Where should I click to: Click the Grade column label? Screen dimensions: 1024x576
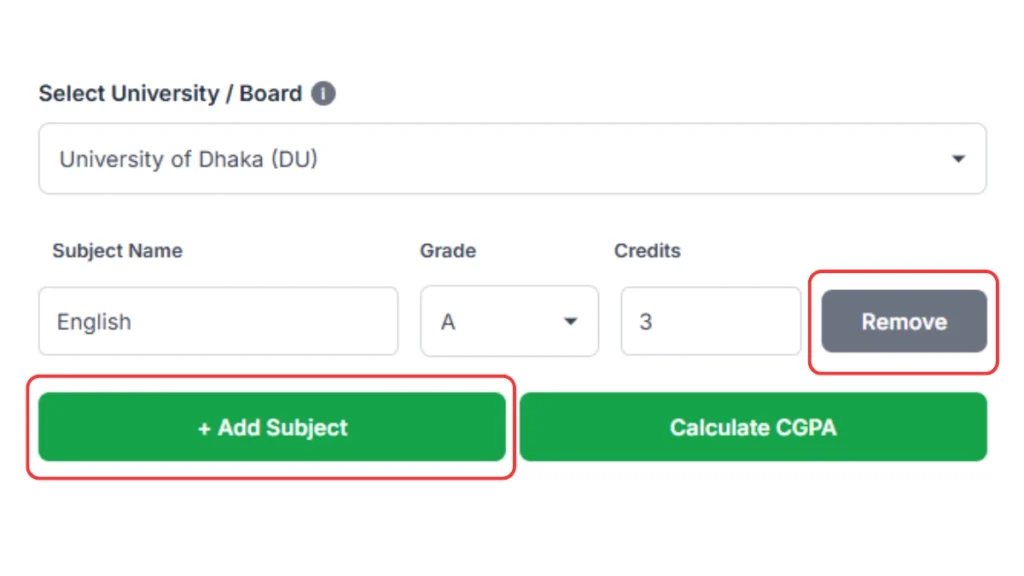447,251
